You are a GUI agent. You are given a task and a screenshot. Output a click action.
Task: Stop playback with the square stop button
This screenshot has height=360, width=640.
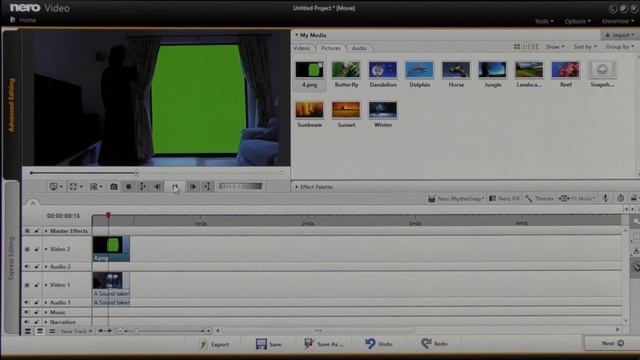click(x=129, y=187)
